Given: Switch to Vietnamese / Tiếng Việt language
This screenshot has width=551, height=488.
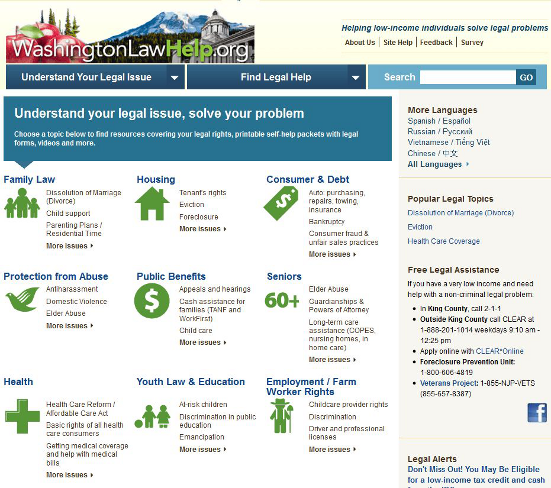Looking at the screenshot, I should (x=448, y=142).
